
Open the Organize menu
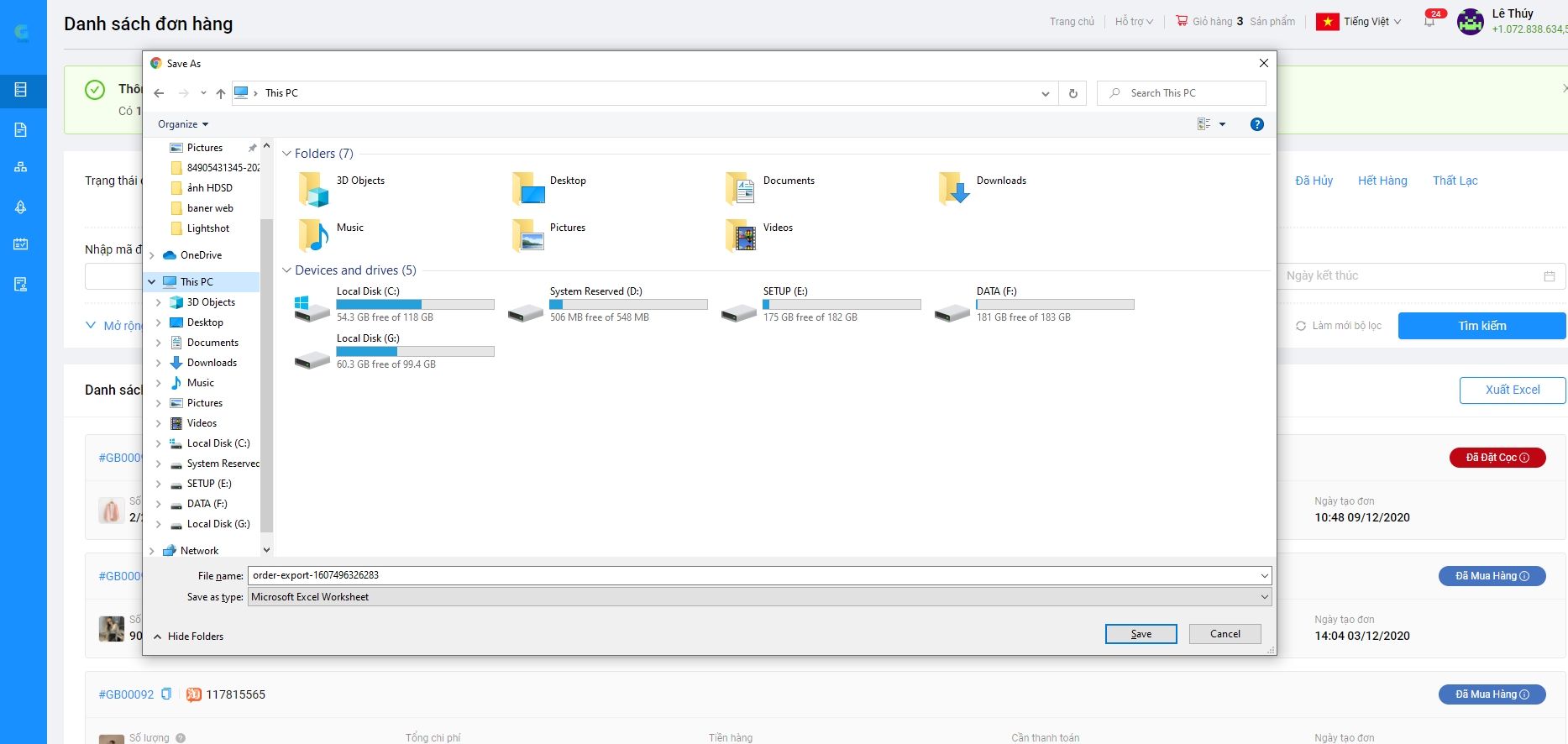(x=182, y=124)
